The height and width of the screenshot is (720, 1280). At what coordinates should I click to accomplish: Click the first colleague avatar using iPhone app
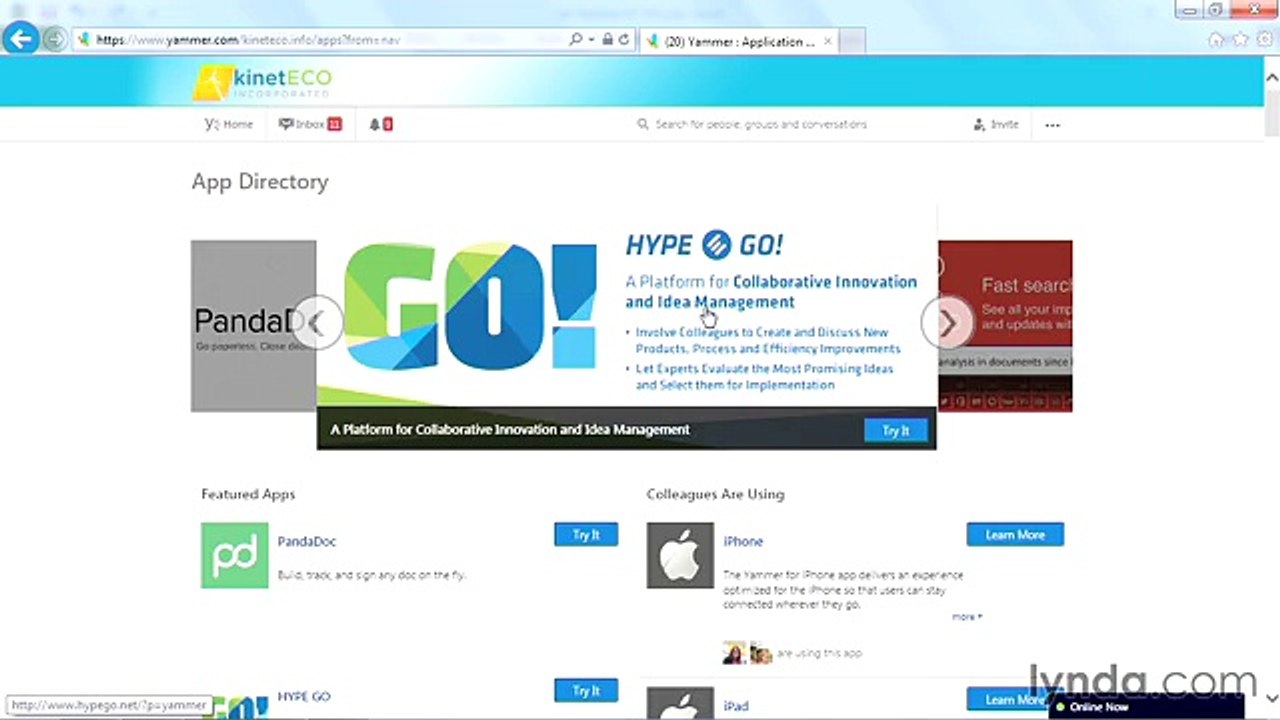734,653
